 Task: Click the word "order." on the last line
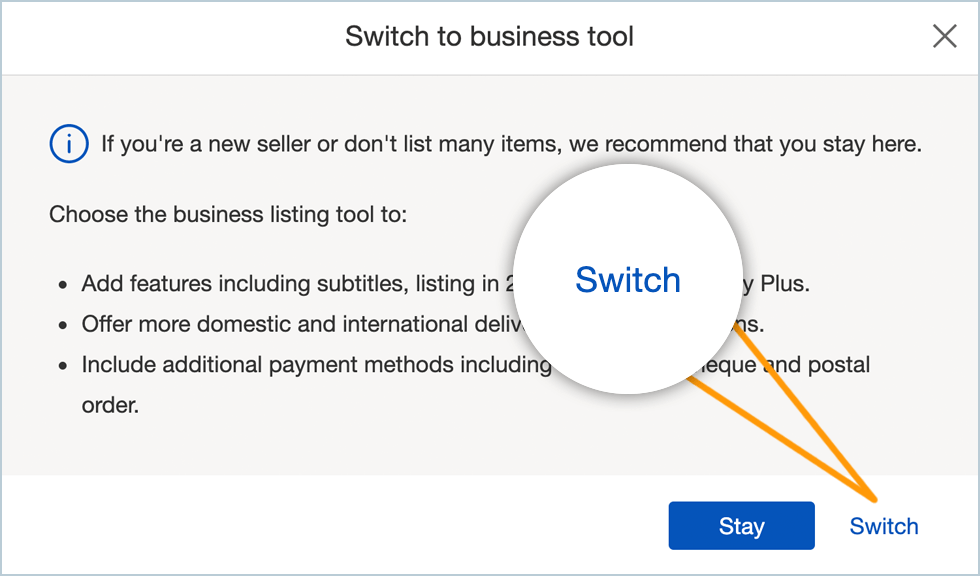coord(111,406)
